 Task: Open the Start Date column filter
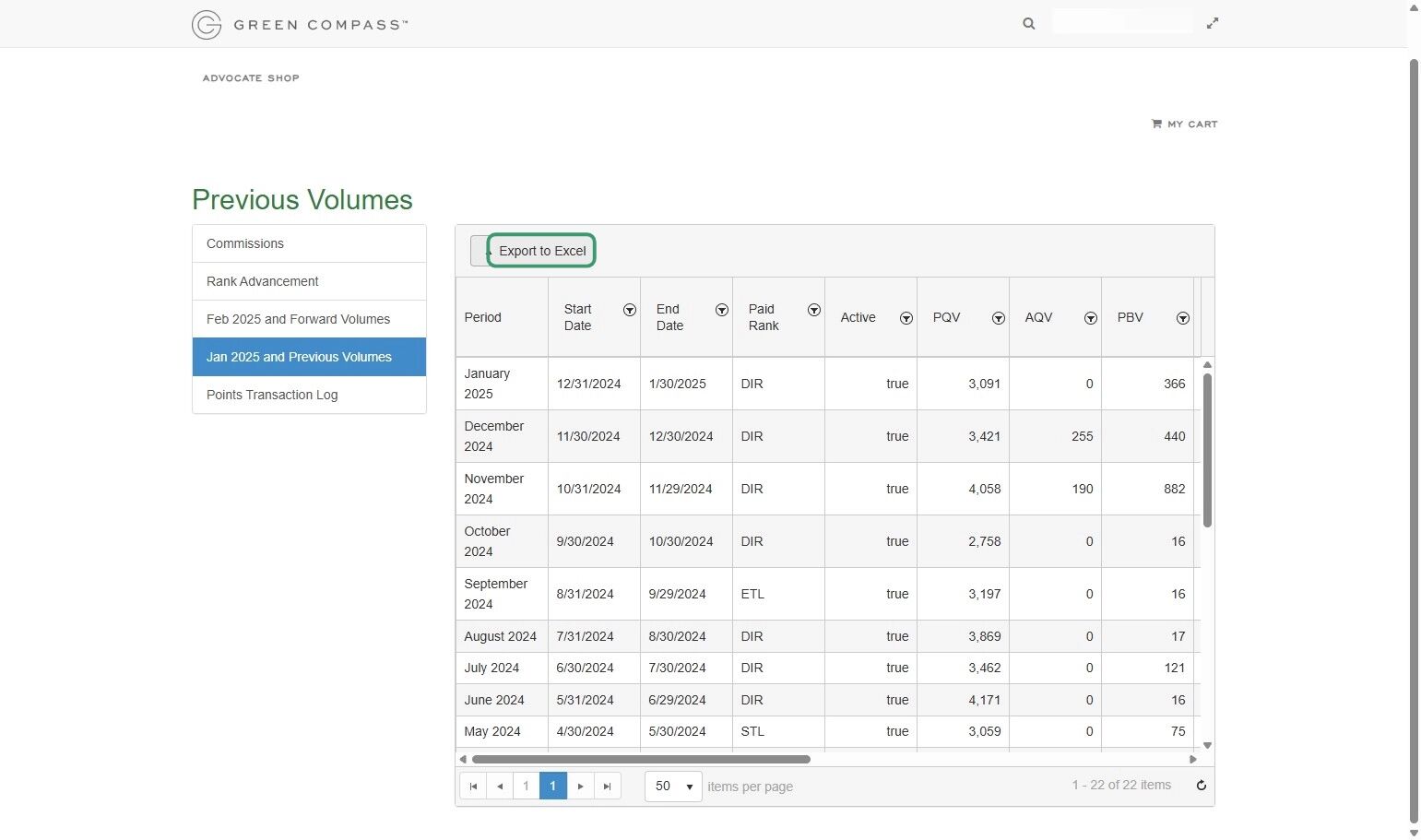(x=630, y=311)
